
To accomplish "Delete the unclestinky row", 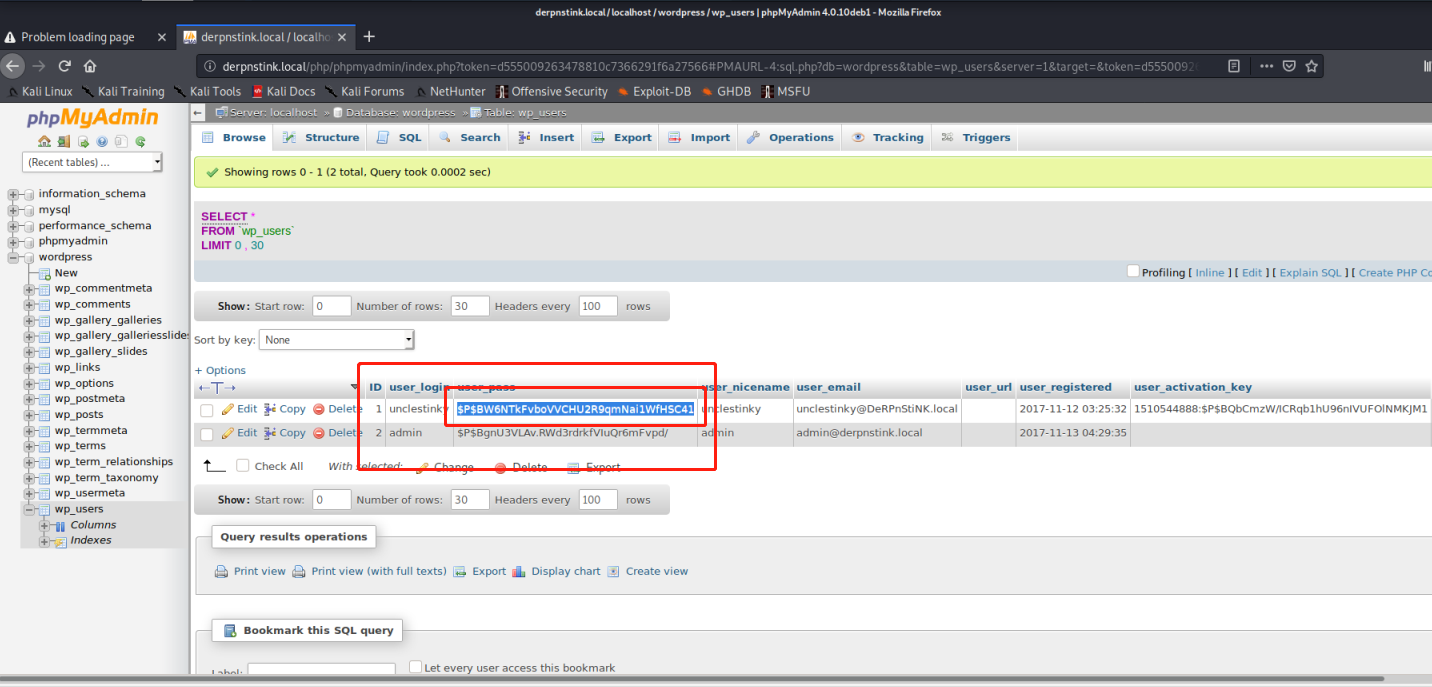I will click(x=337, y=409).
